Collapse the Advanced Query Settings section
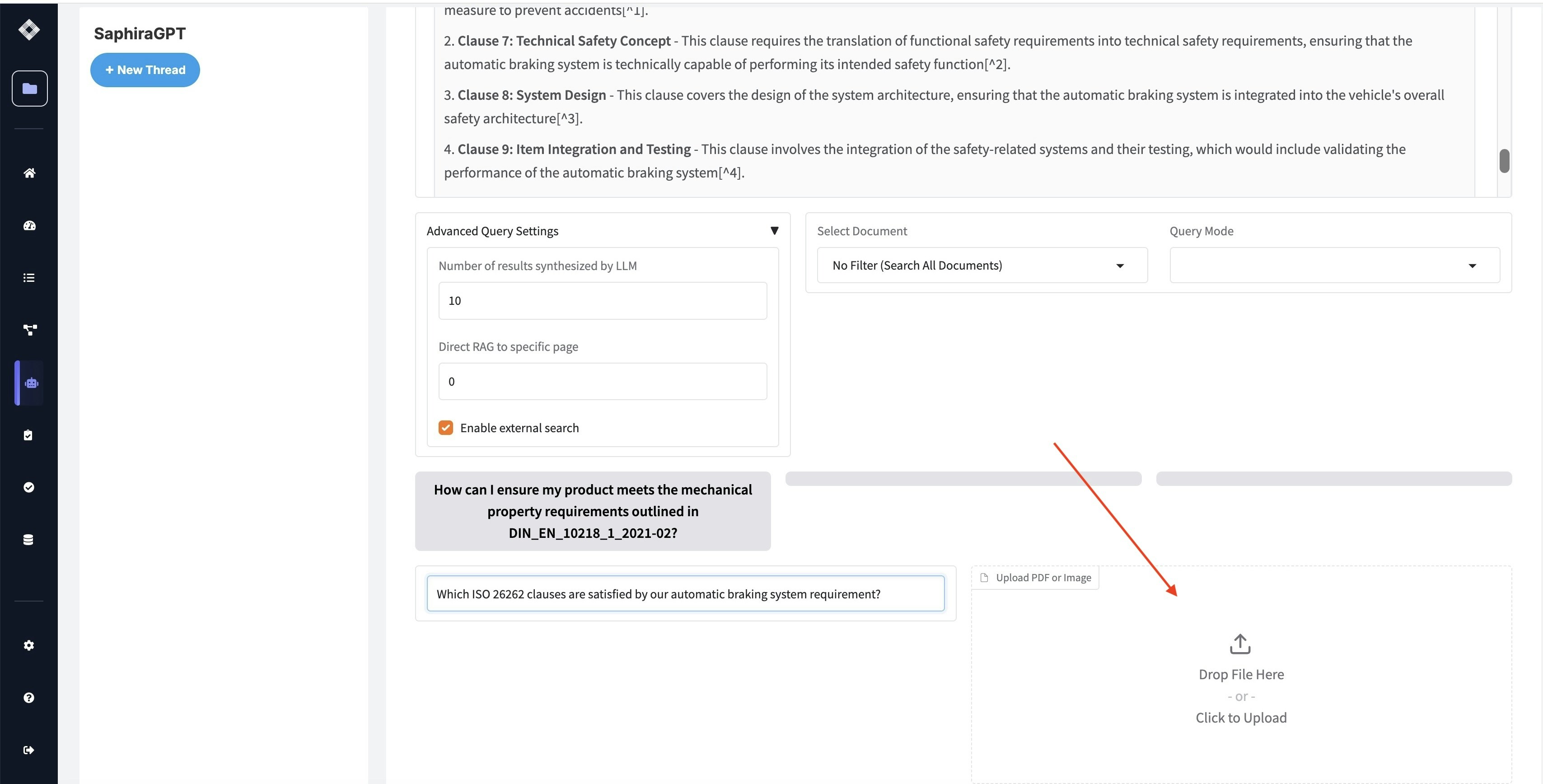 (774, 231)
